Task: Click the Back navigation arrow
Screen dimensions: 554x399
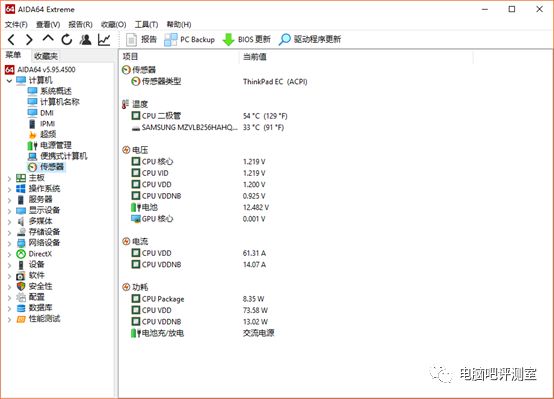Action: pos(11,40)
